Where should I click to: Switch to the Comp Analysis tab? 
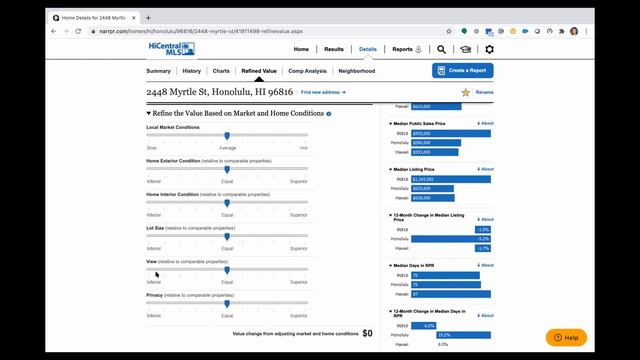point(307,71)
